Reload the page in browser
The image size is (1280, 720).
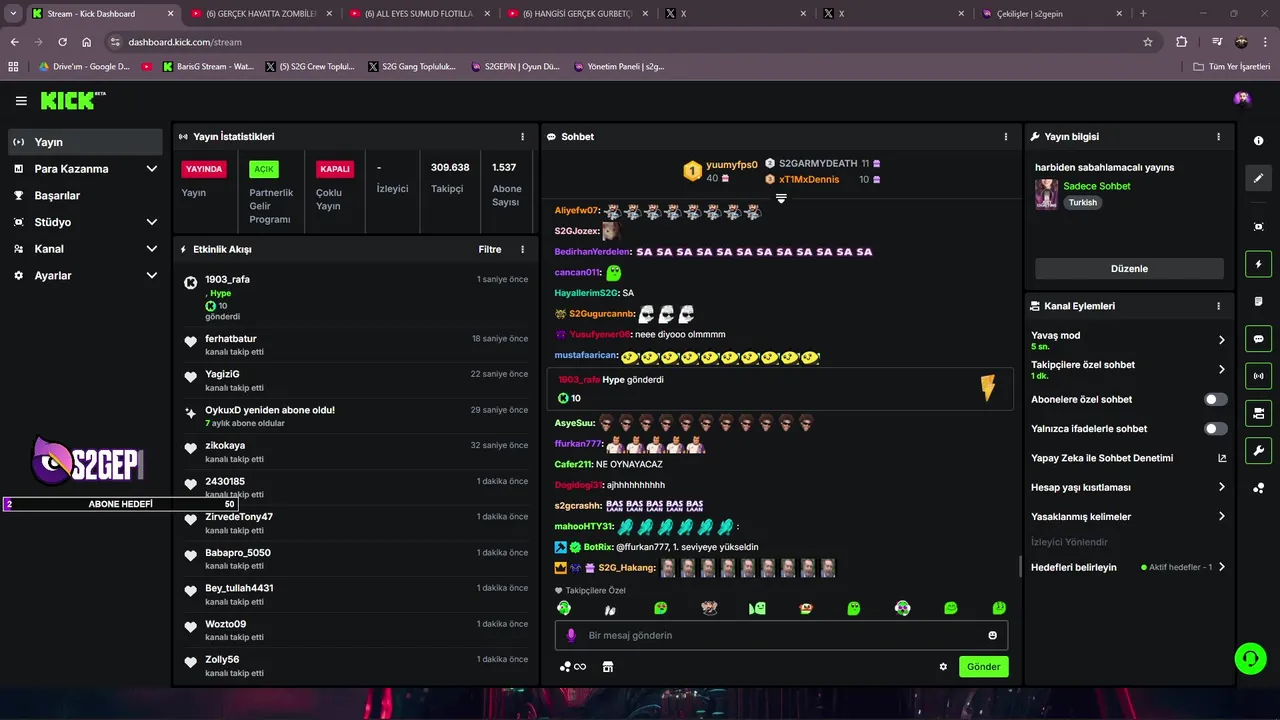(62, 42)
